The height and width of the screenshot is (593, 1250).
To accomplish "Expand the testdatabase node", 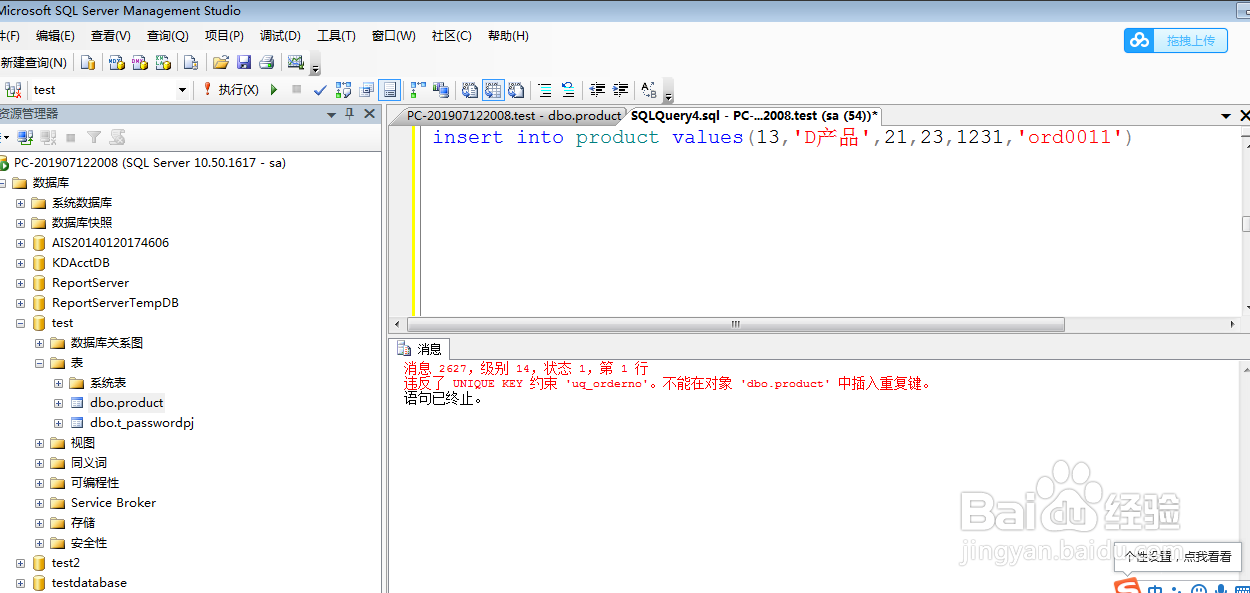I will pos(20,583).
